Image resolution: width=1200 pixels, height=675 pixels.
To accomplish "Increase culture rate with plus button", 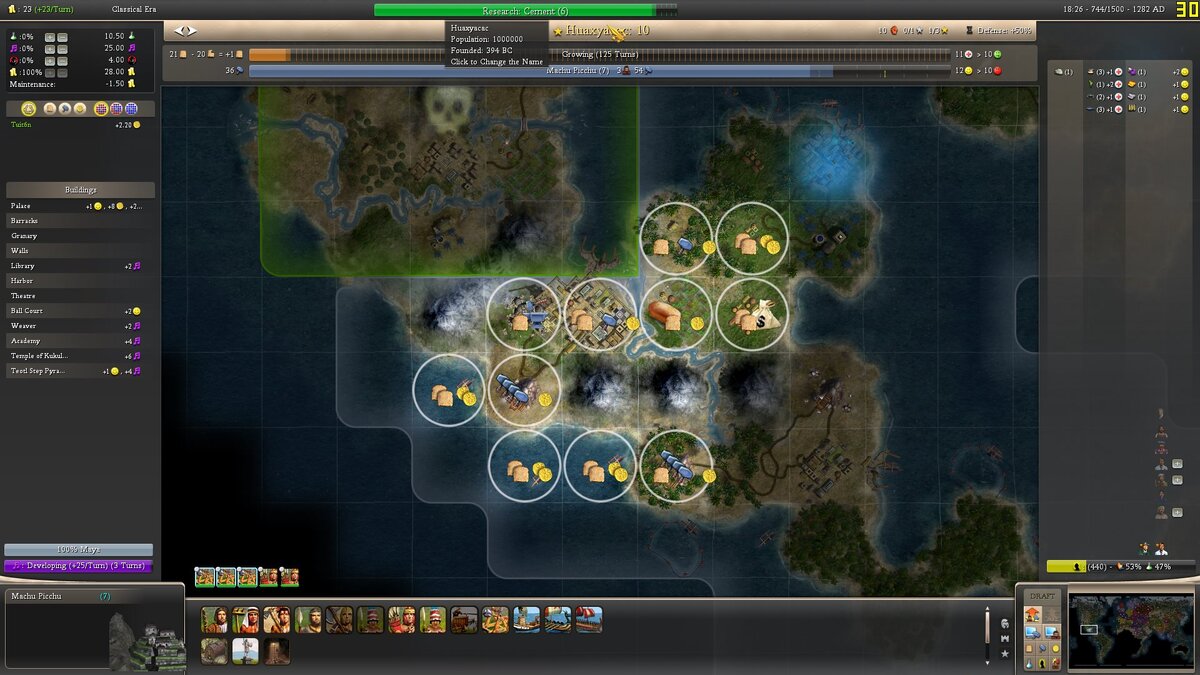I will click(x=50, y=49).
